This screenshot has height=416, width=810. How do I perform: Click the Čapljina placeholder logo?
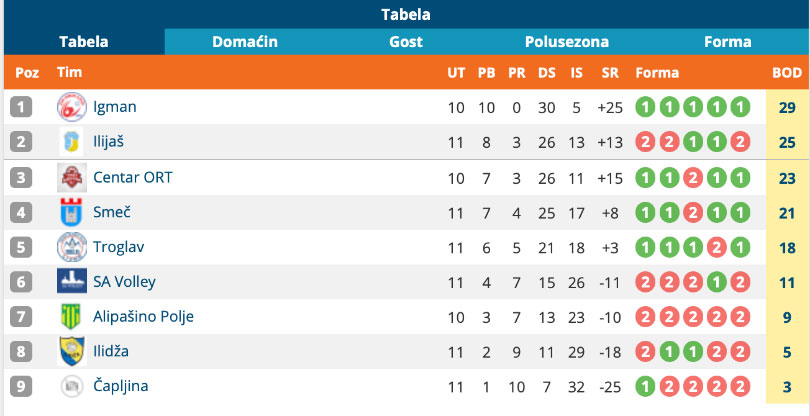point(72,386)
